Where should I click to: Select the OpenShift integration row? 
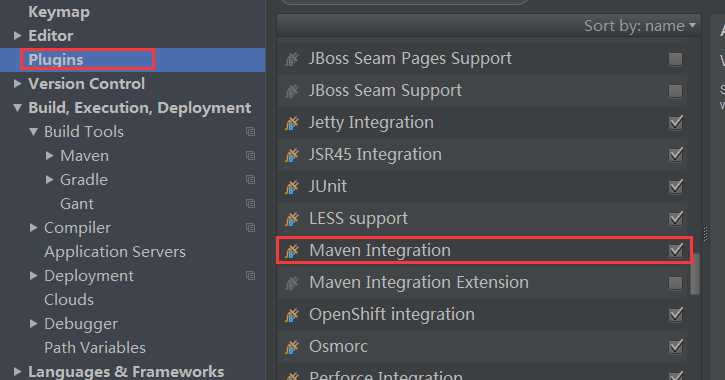(x=483, y=314)
